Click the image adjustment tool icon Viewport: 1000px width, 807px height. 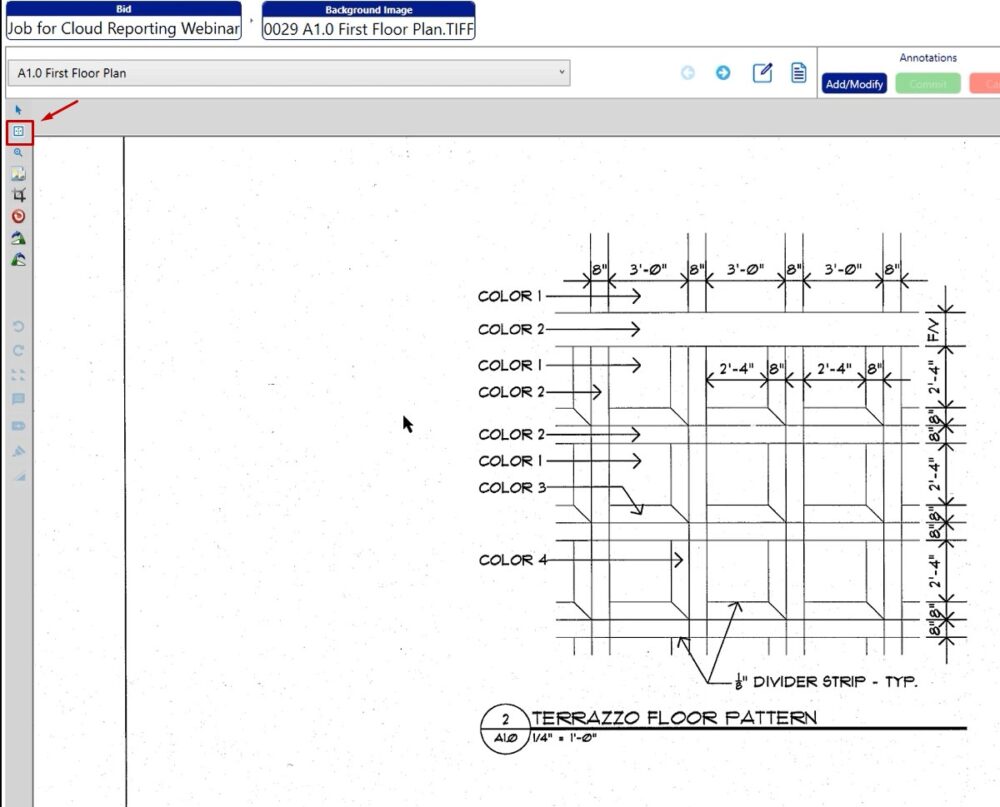tap(18, 174)
